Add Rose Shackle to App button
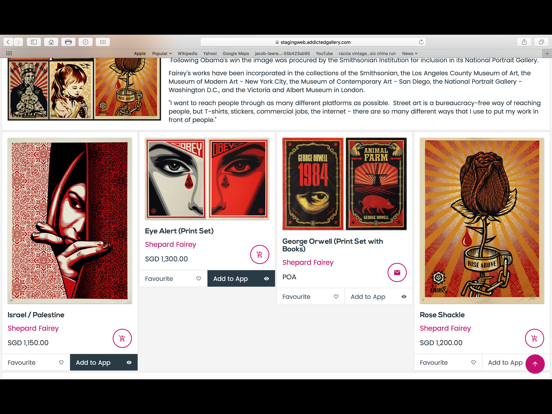Screen dimensions: 552x414 point(505,362)
